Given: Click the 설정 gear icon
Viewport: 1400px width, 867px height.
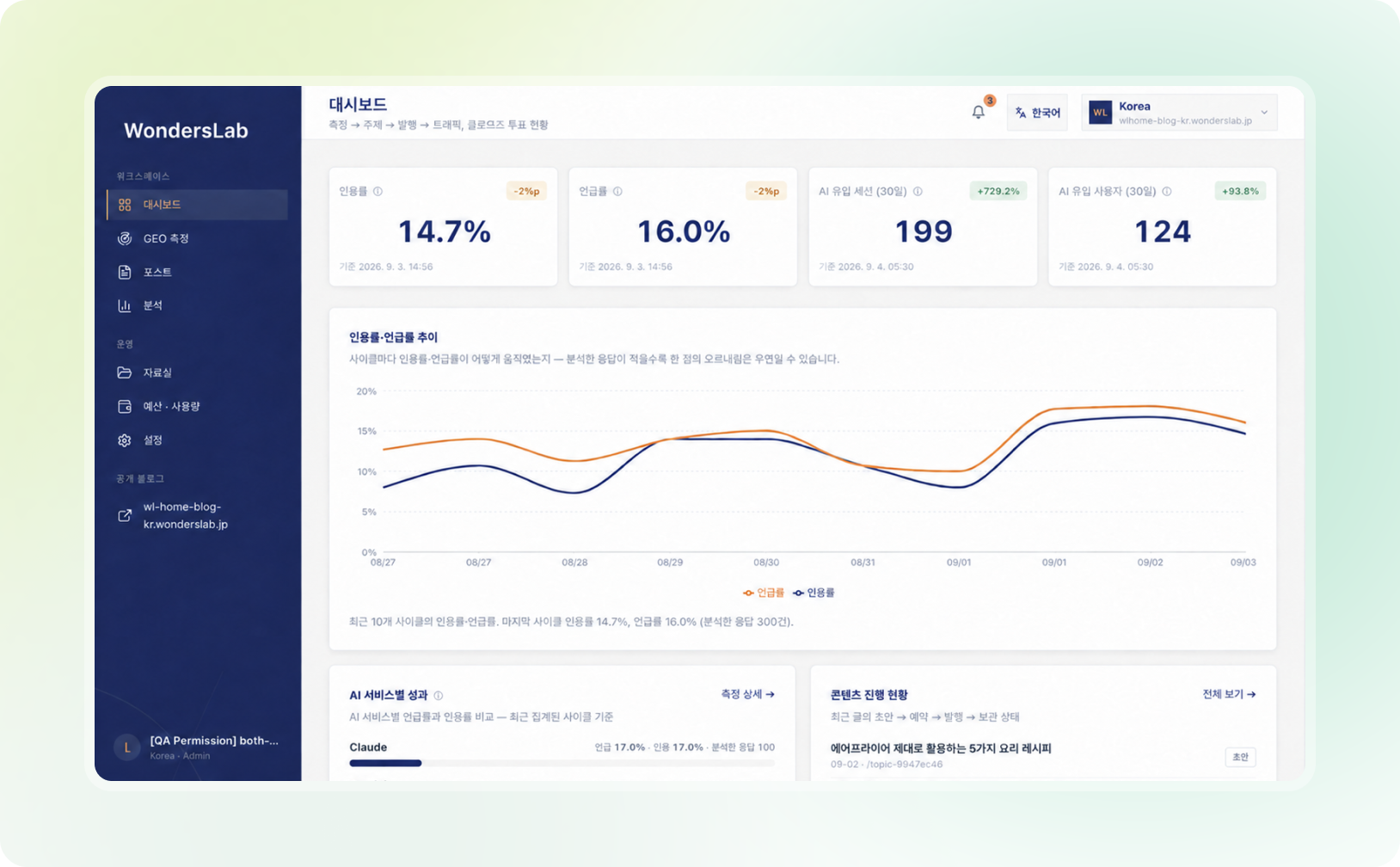Looking at the screenshot, I should [125, 440].
